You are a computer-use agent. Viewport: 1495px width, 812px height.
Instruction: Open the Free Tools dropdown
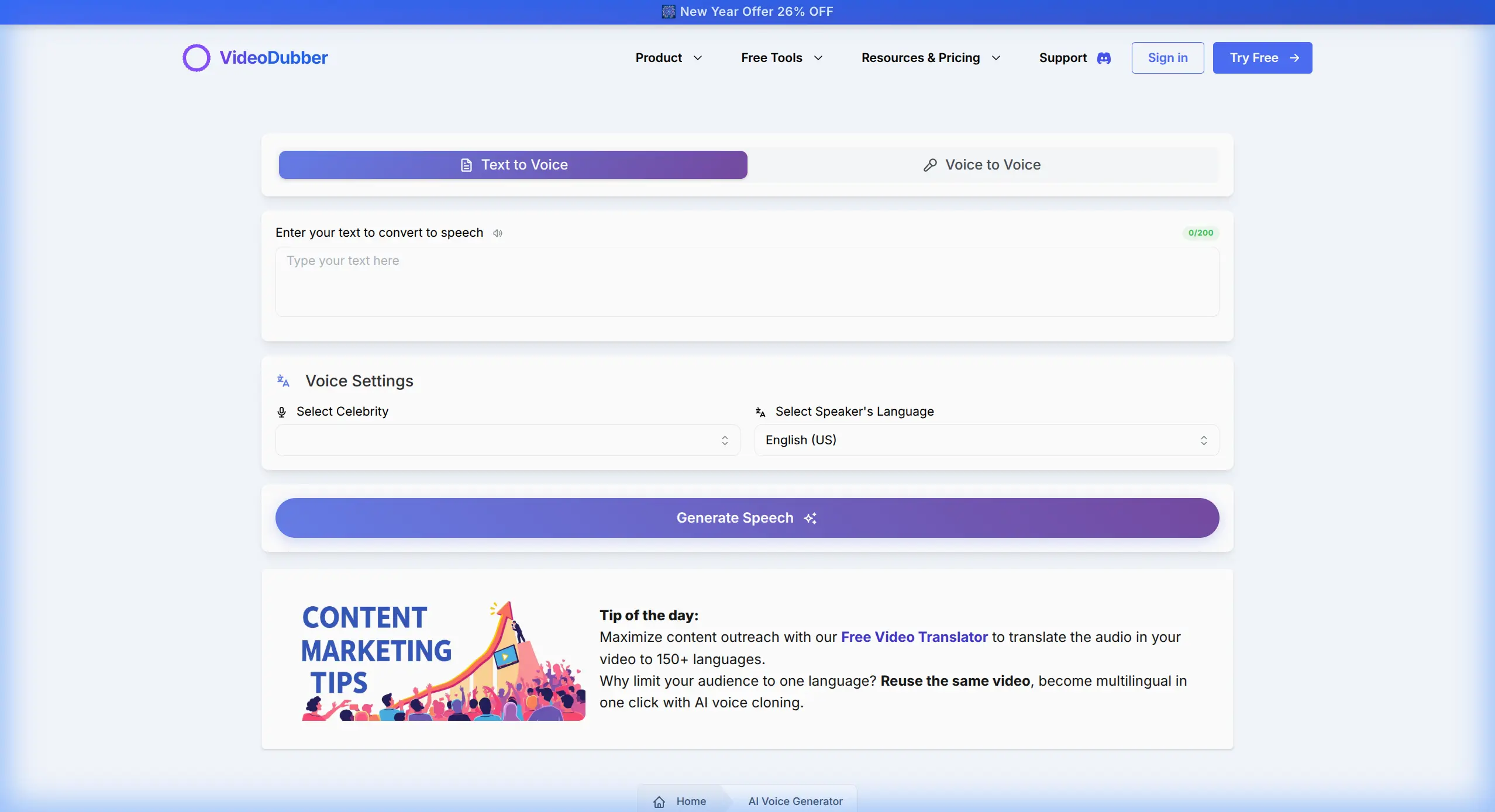click(x=781, y=58)
